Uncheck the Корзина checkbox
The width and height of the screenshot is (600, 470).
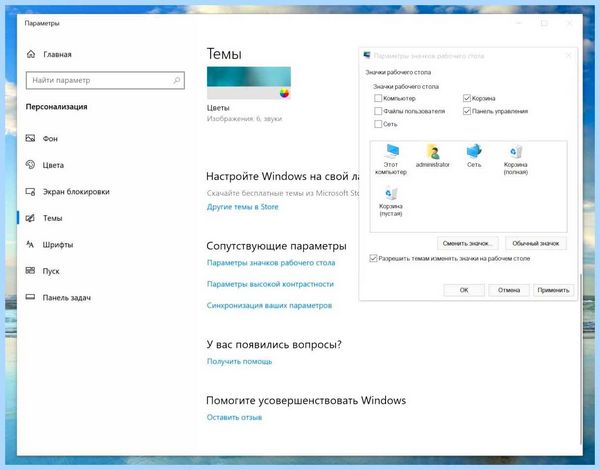[466, 98]
